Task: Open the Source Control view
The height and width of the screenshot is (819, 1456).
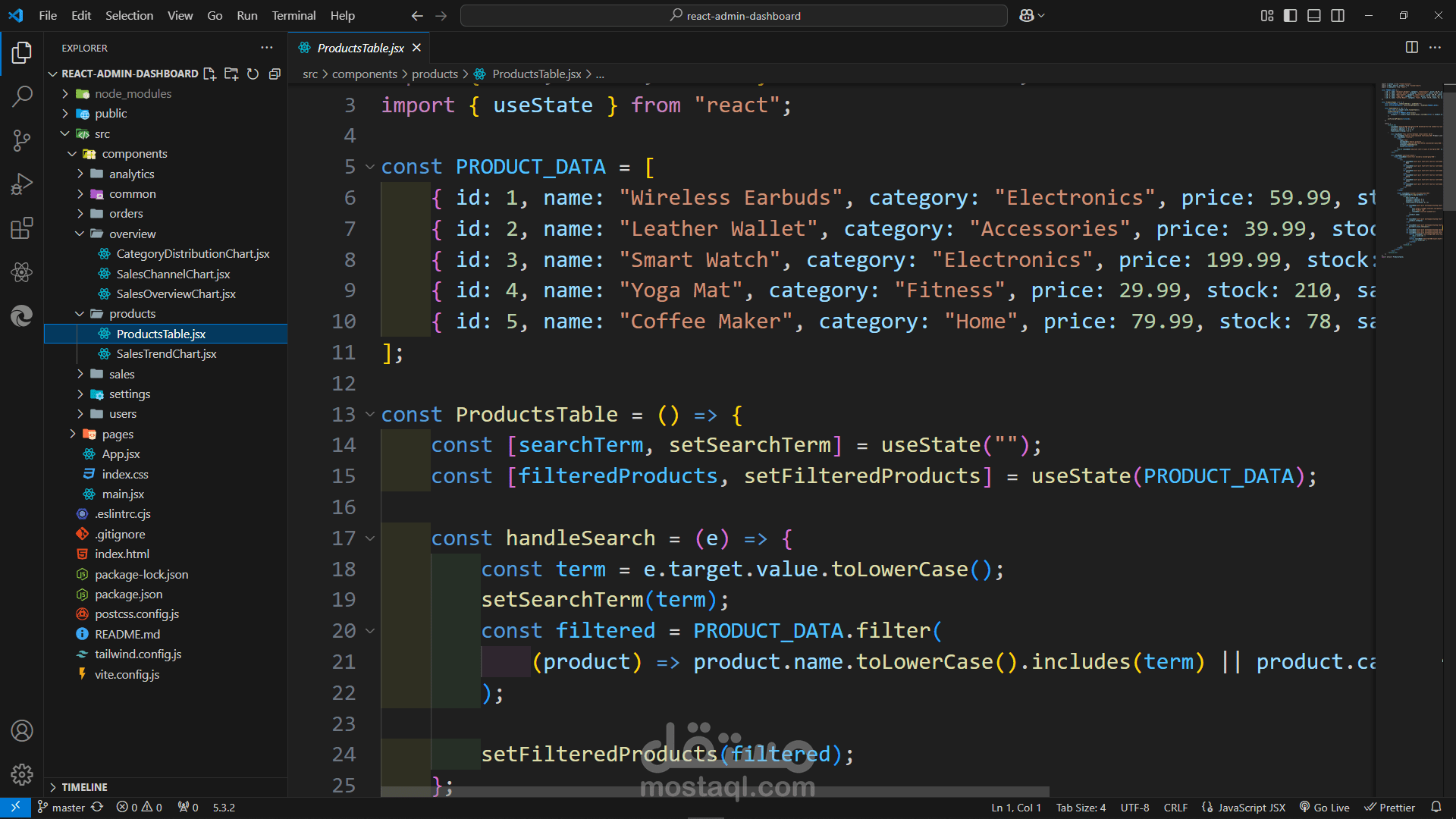Action: coord(22,140)
